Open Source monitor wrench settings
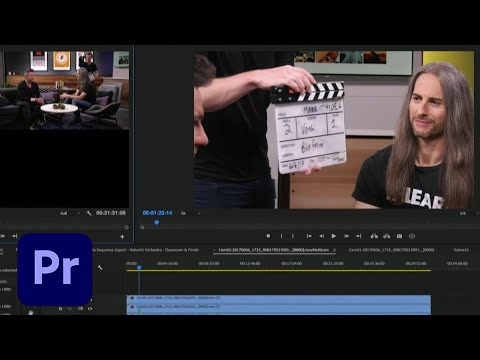The height and width of the screenshot is (360, 480). [89, 213]
